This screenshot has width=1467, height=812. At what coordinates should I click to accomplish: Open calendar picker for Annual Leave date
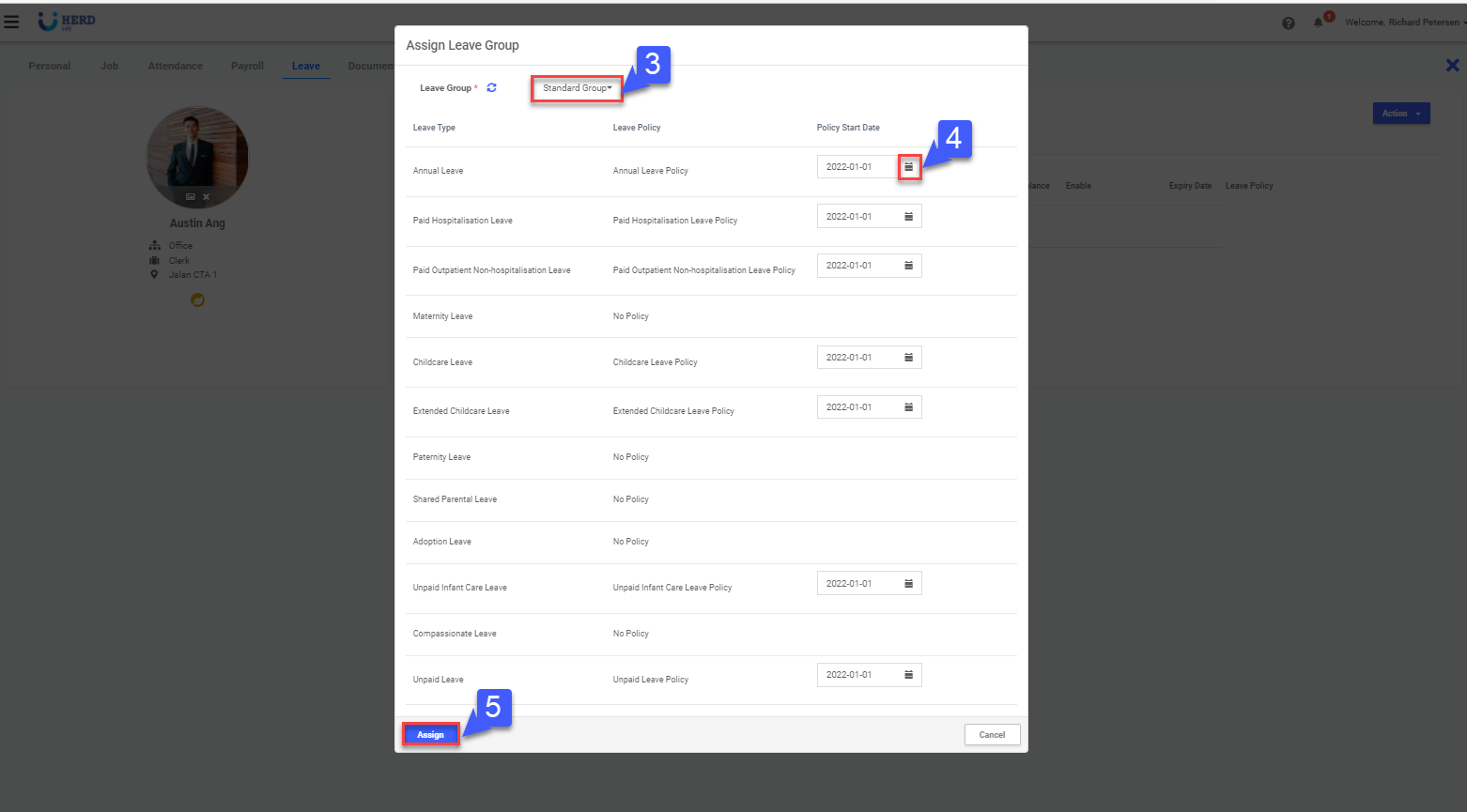click(908, 167)
